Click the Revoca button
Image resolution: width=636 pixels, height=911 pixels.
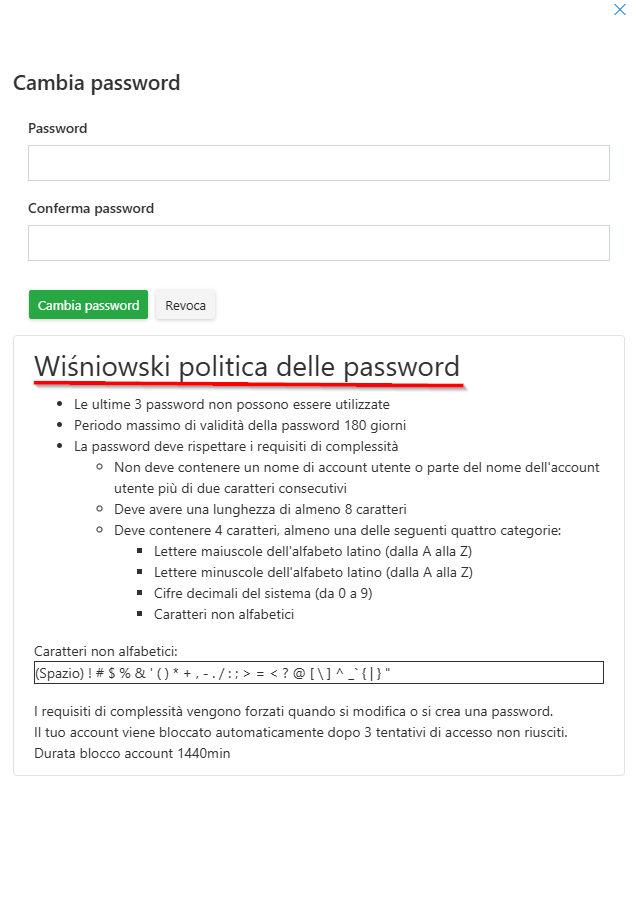pyautogui.click(x=185, y=305)
